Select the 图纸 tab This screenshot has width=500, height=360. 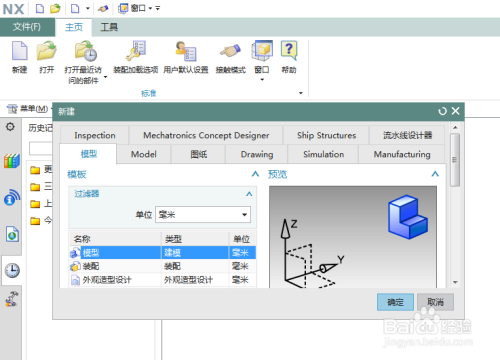coord(199,154)
